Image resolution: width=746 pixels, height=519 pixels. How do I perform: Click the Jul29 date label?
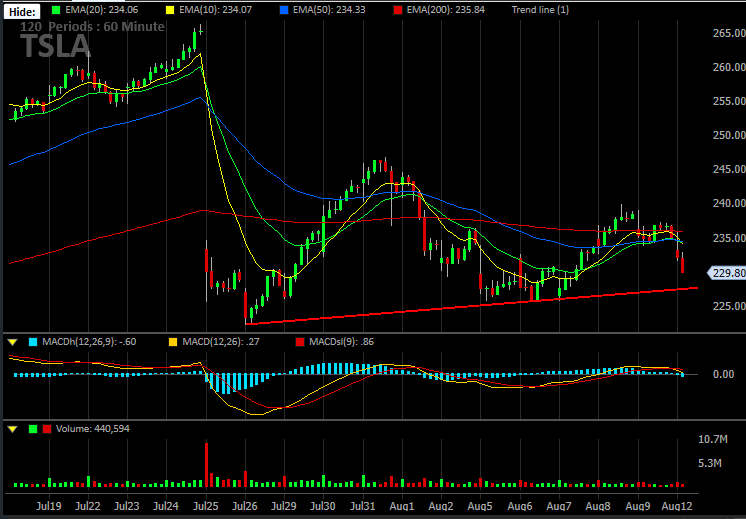[284, 506]
